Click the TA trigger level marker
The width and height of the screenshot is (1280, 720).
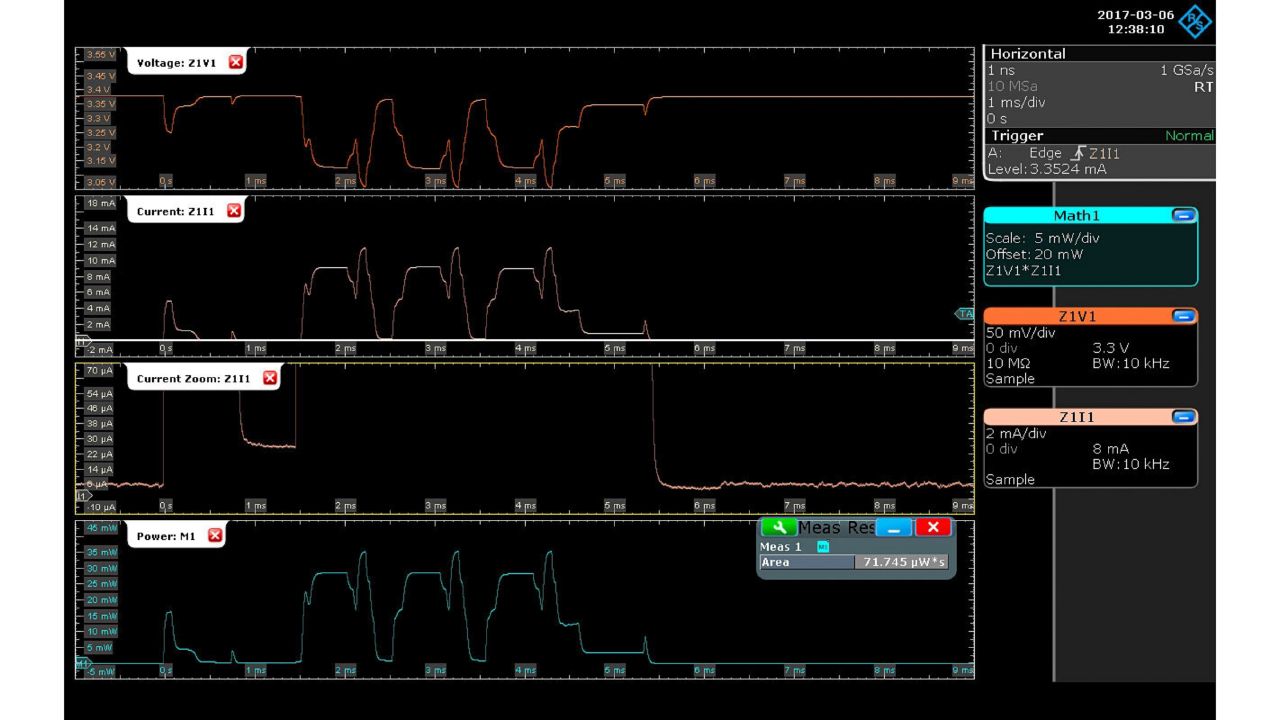(965, 314)
